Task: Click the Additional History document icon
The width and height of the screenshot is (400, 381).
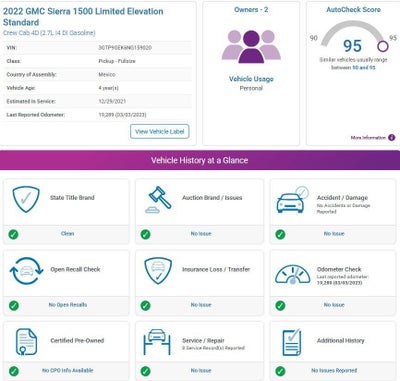Action: click(x=292, y=342)
